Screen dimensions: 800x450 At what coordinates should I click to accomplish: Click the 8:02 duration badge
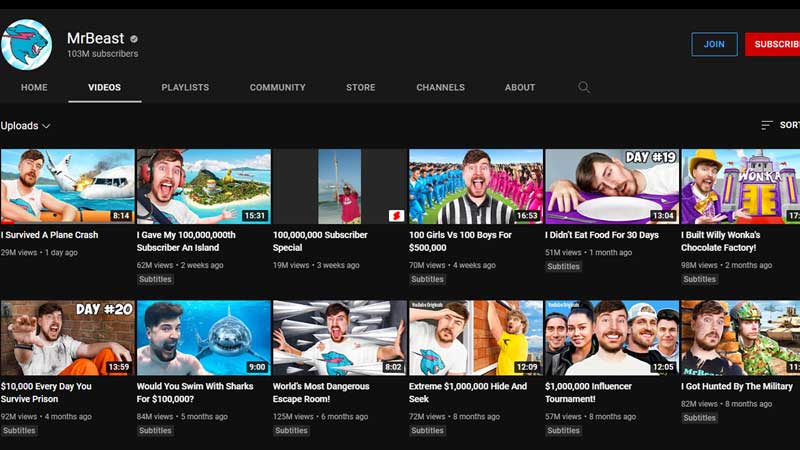click(393, 367)
